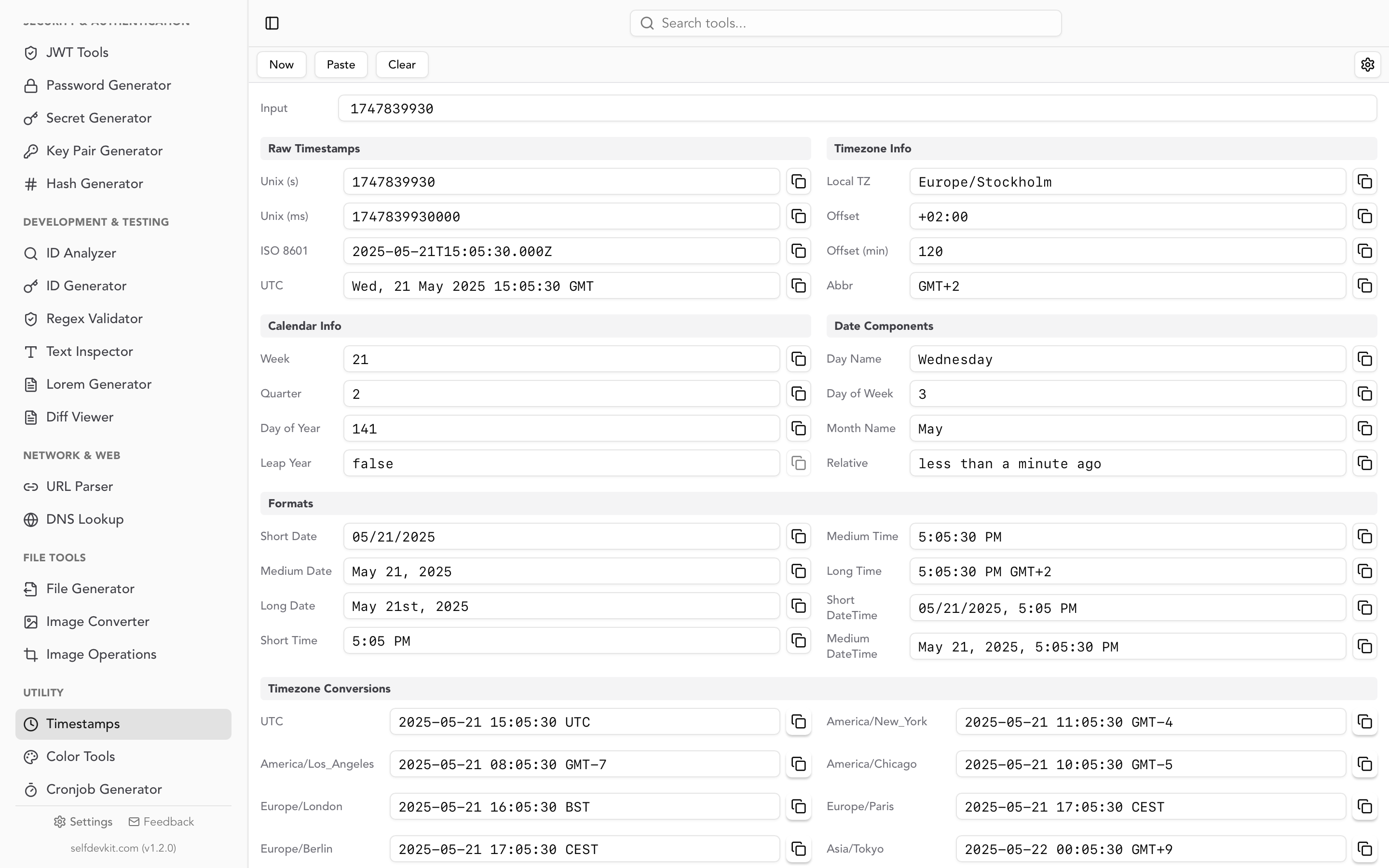Copy the Day of Week value
This screenshot has width=1389, height=868.
pyautogui.click(x=1364, y=394)
